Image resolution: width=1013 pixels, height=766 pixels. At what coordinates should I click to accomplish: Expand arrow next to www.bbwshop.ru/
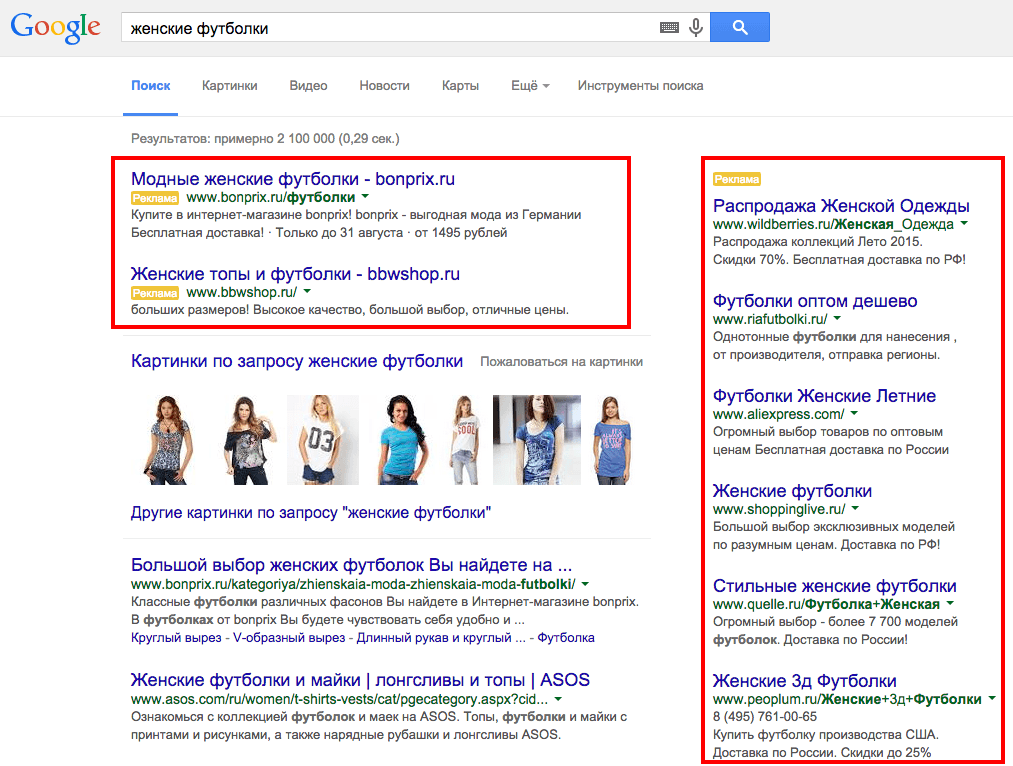tap(308, 291)
